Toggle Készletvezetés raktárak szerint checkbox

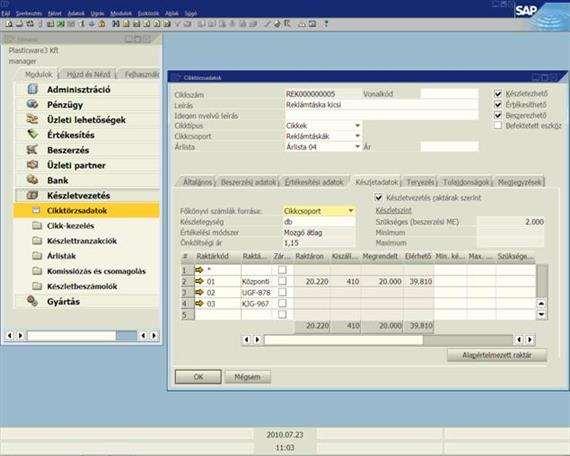378,198
